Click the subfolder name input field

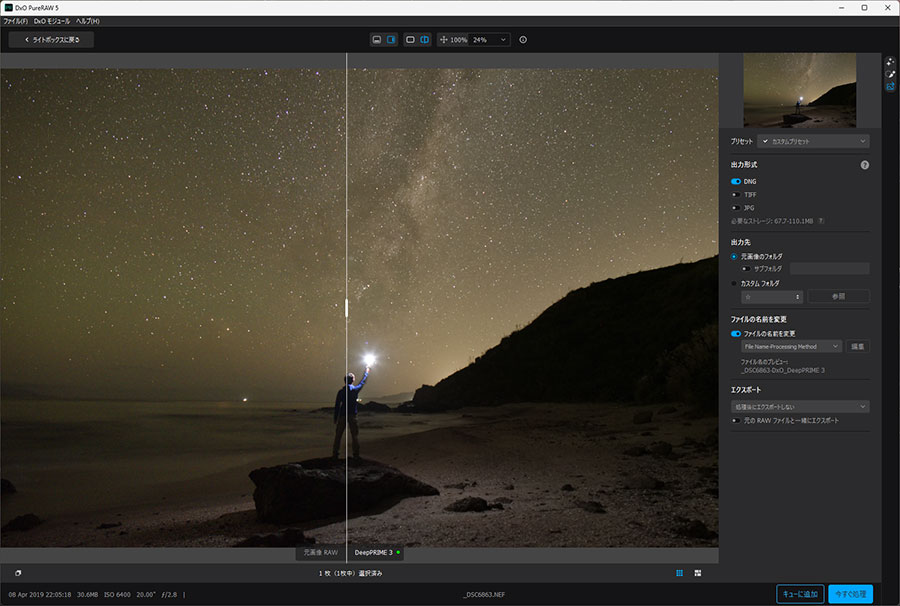click(829, 269)
